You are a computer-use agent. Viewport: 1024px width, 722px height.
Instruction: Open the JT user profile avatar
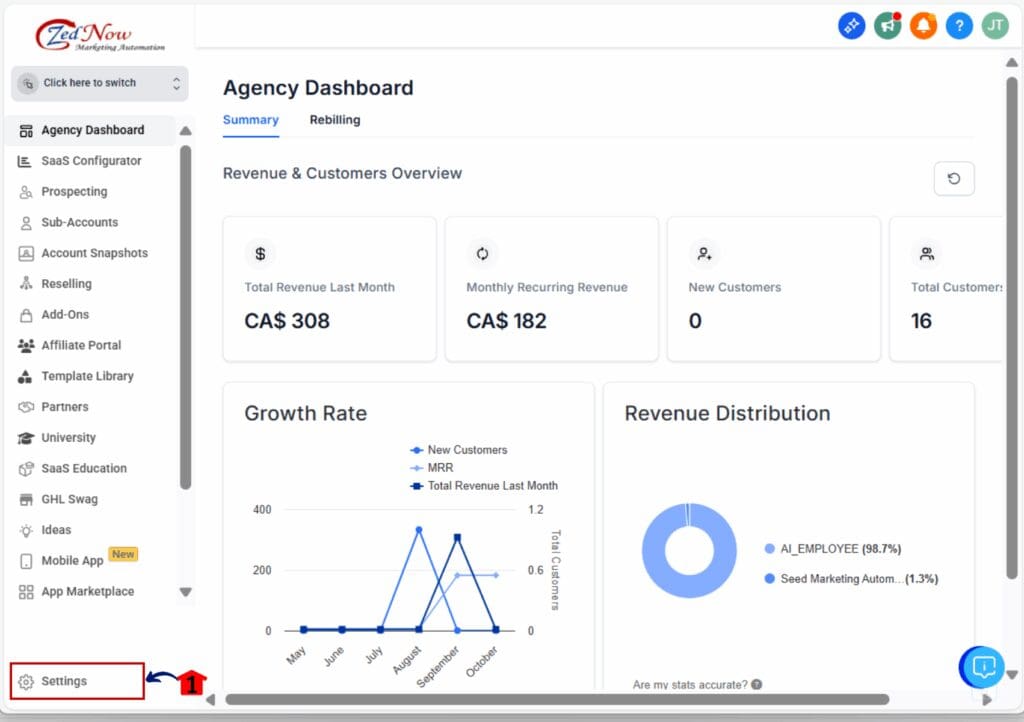click(995, 26)
